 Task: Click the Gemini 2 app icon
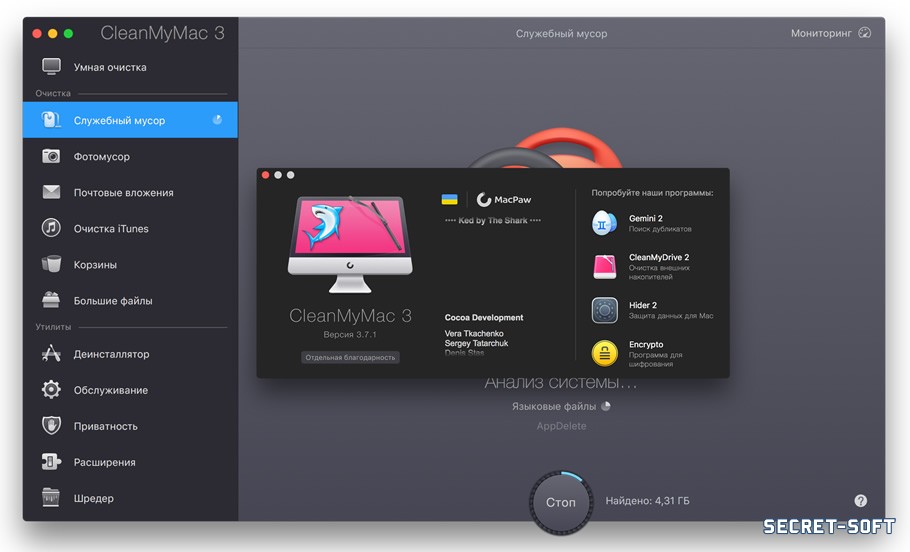click(604, 223)
